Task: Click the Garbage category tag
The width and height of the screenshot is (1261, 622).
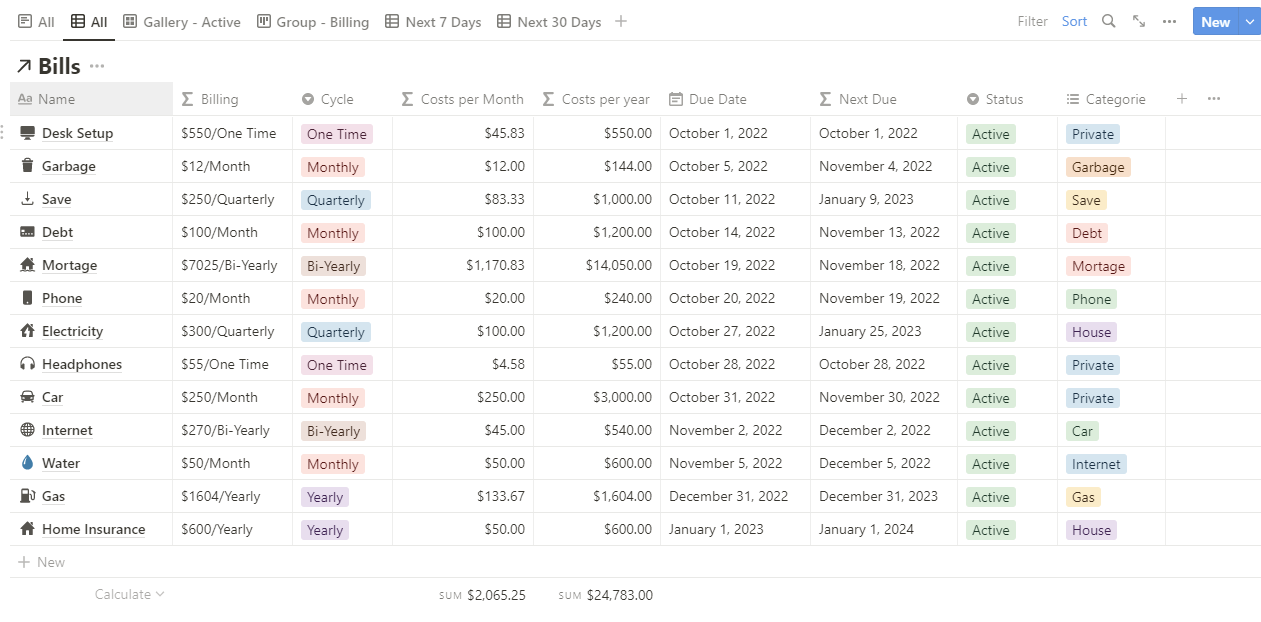Action: coord(1098,167)
